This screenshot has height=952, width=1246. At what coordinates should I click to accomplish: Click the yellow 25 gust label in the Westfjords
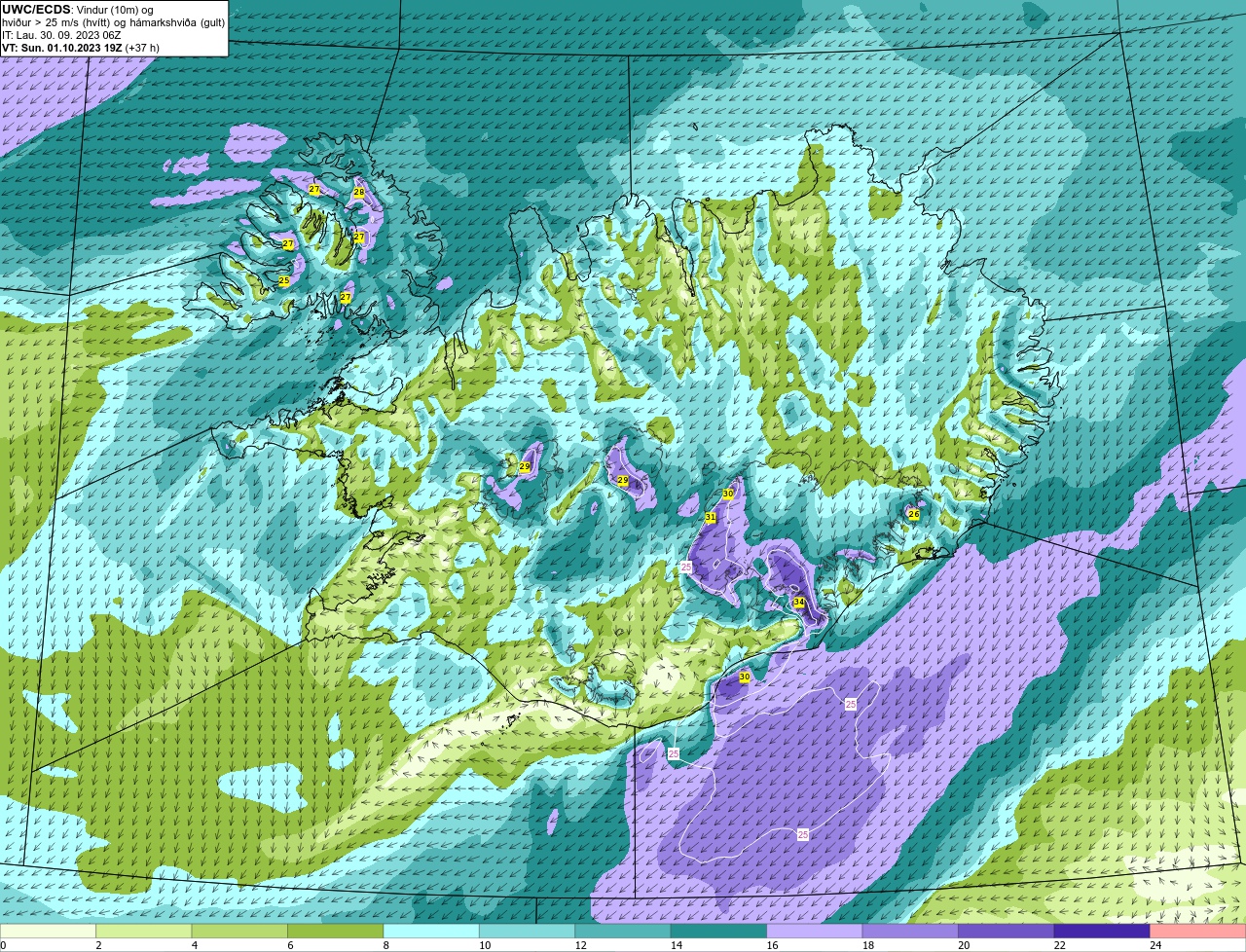284,281
